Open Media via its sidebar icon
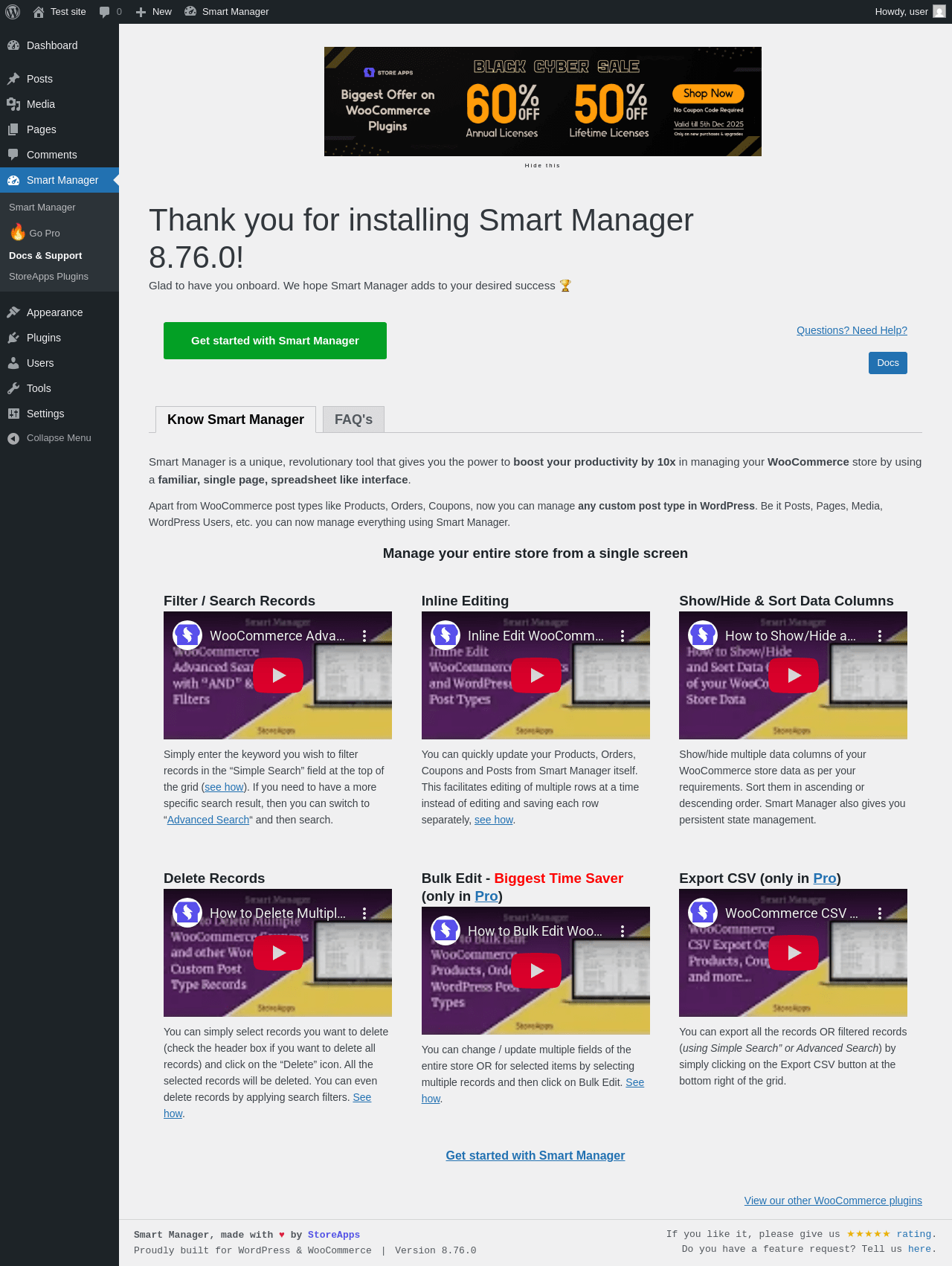 tap(13, 104)
